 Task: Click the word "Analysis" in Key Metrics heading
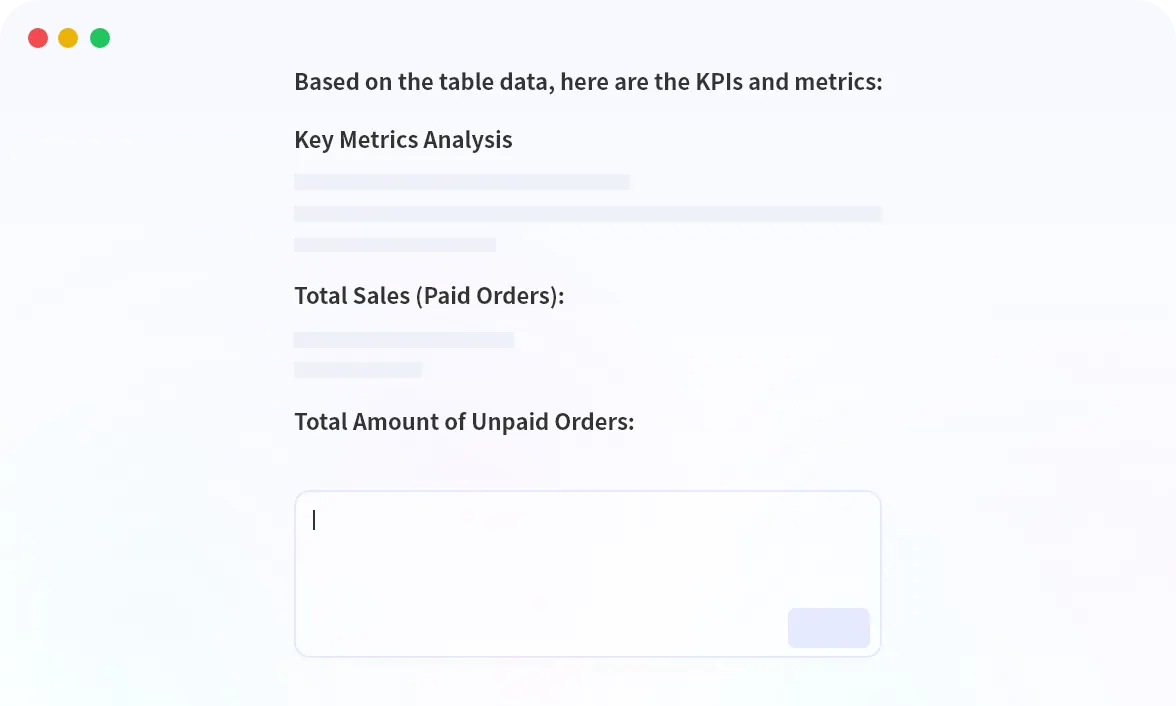(x=468, y=140)
